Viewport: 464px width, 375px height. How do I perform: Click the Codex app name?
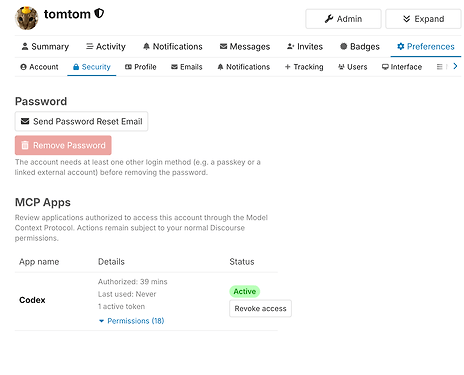coord(32,300)
